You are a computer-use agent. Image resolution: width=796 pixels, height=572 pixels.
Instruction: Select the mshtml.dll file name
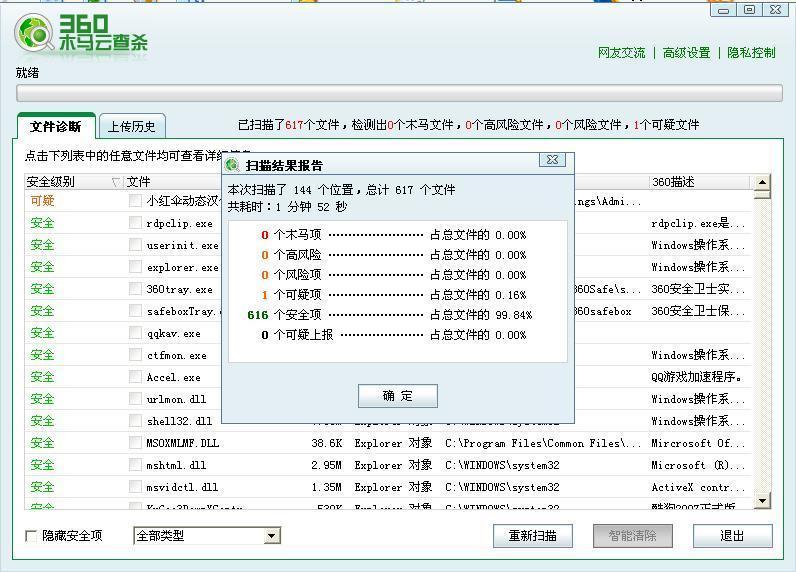[x=176, y=465]
